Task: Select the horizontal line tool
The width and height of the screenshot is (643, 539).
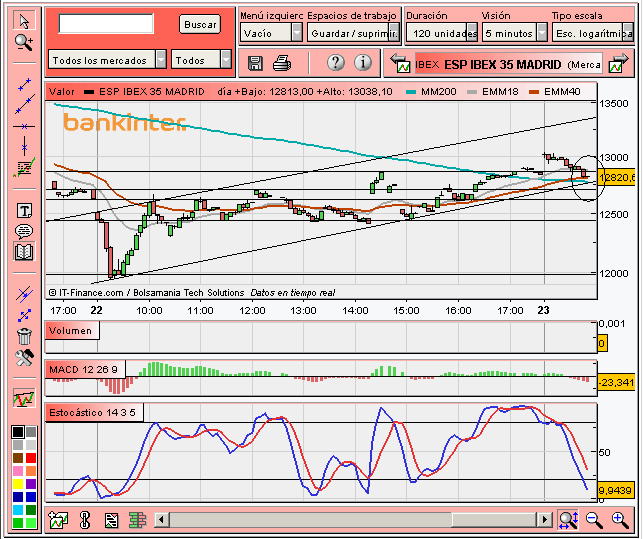Action: point(24,126)
